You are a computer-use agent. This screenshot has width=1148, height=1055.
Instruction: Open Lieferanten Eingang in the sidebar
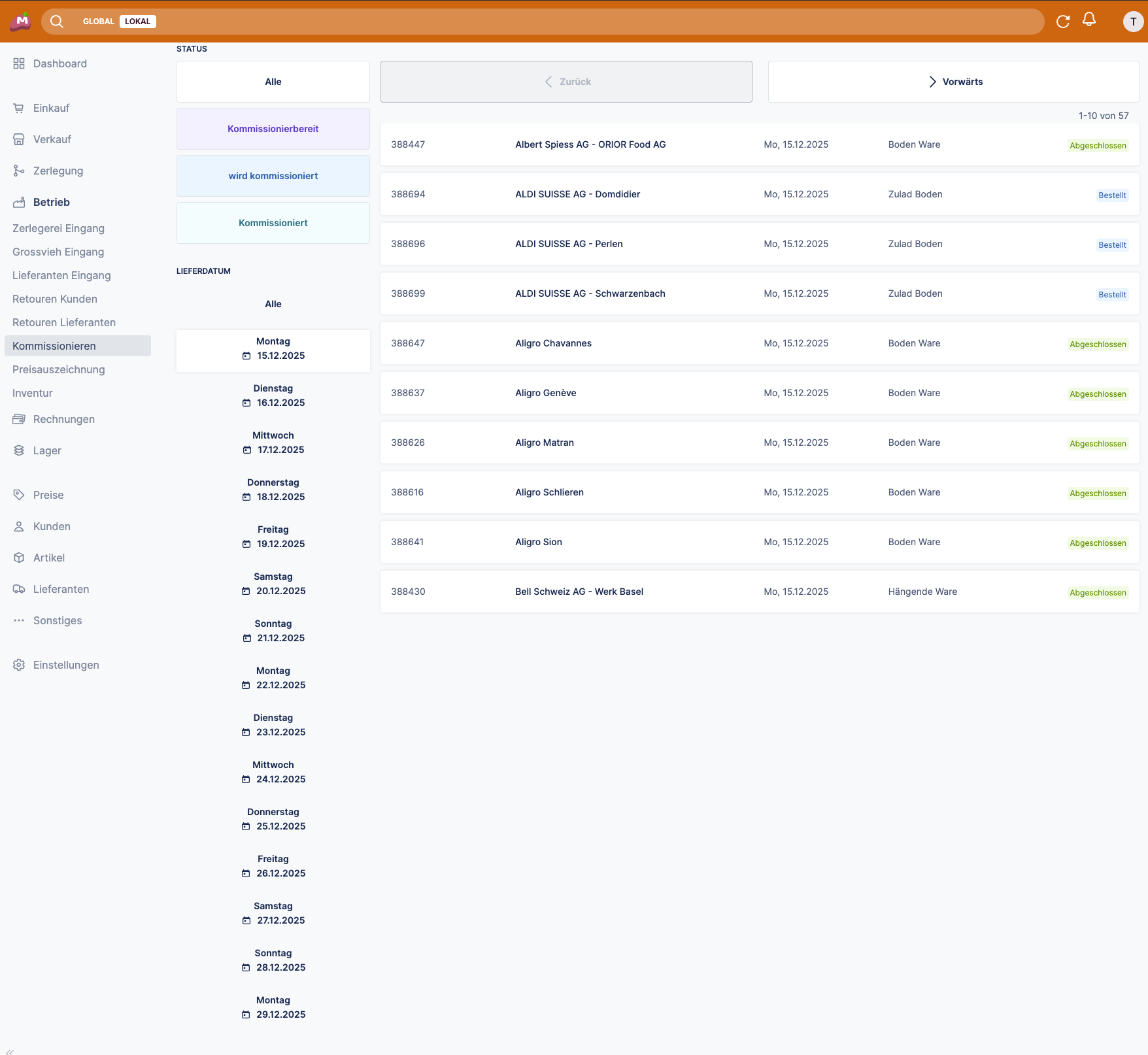[61, 275]
